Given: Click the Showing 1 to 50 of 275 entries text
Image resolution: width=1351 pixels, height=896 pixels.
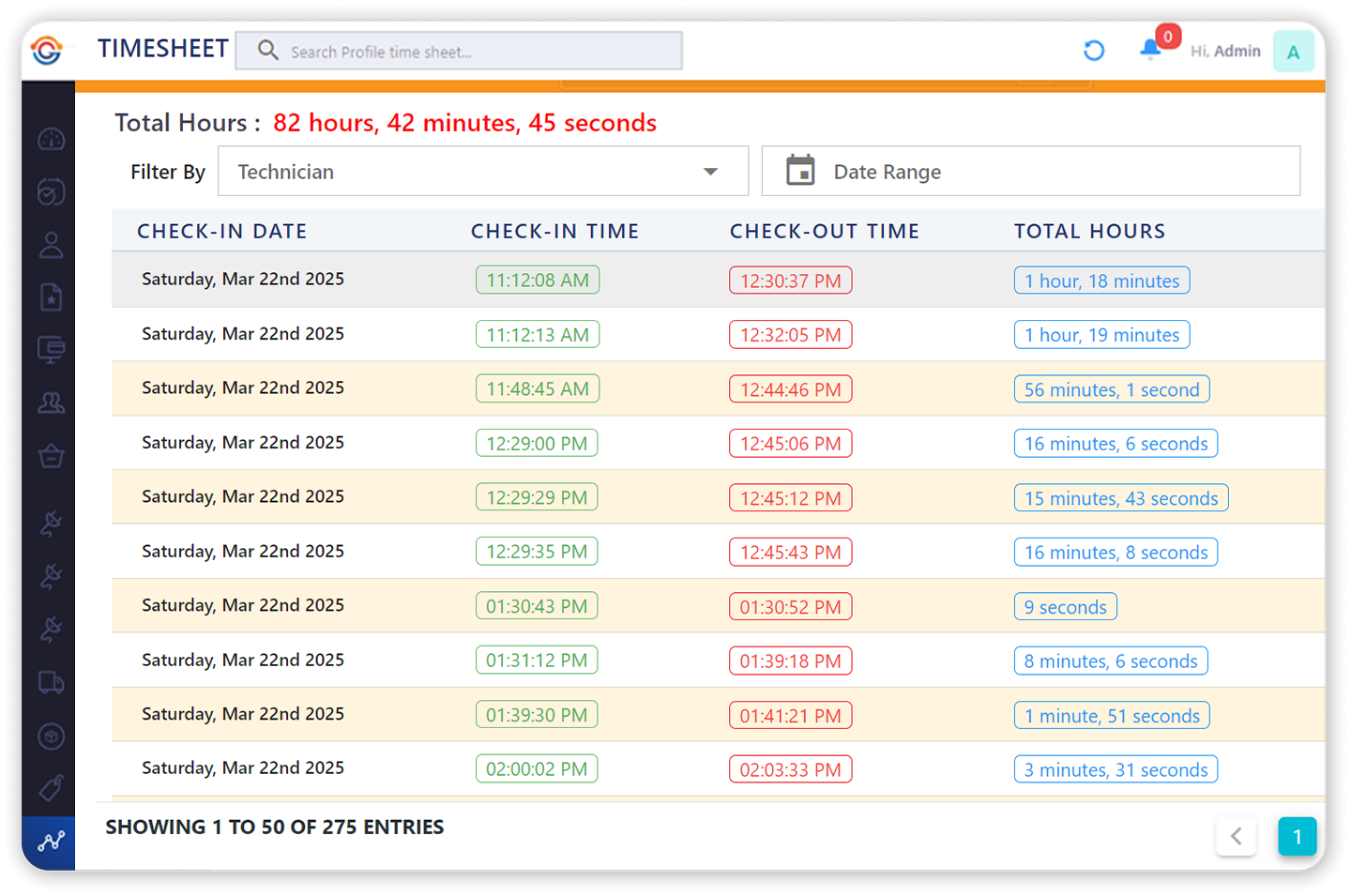Looking at the screenshot, I should point(275,828).
